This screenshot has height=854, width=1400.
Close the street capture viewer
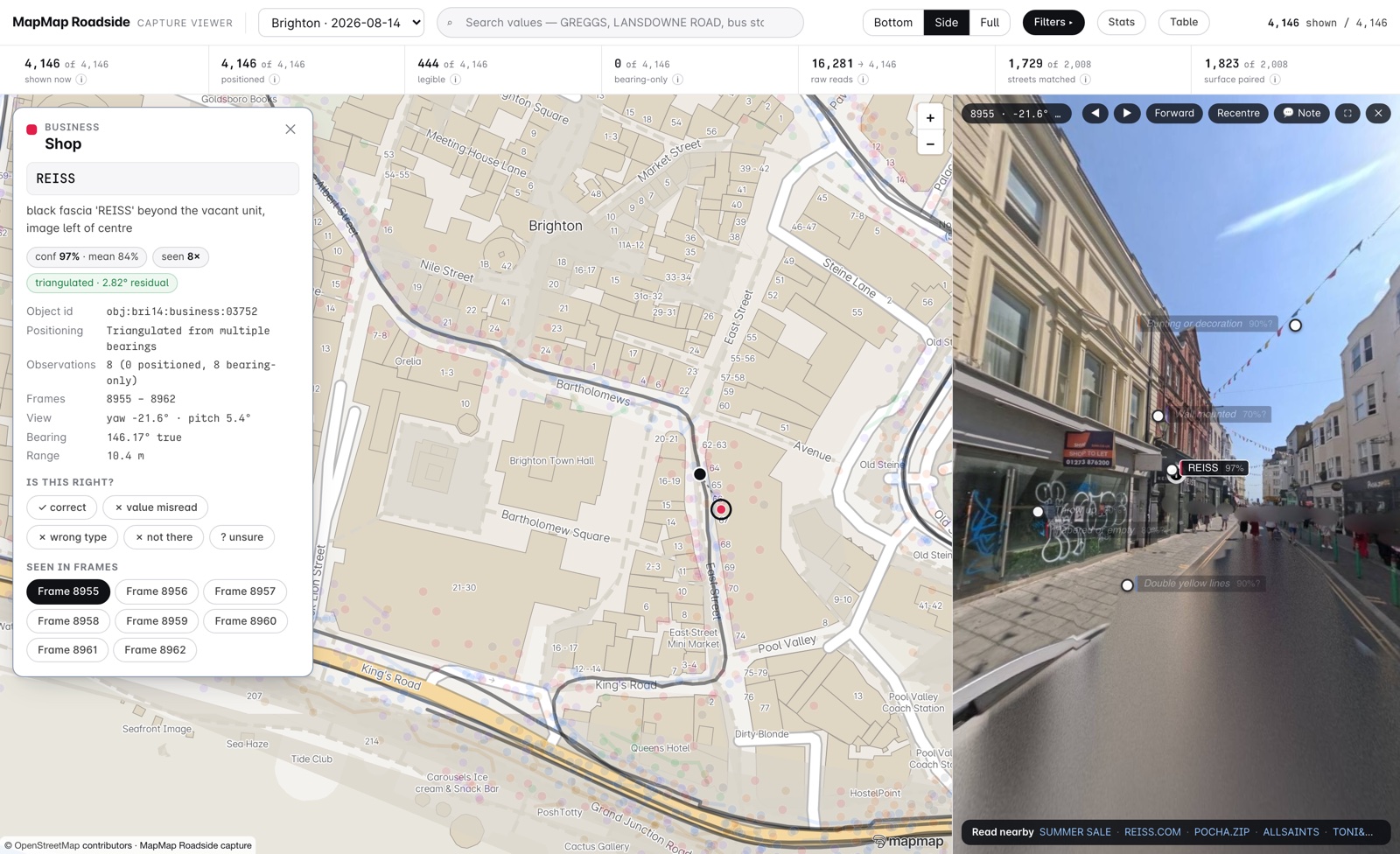click(x=1378, y=113)
